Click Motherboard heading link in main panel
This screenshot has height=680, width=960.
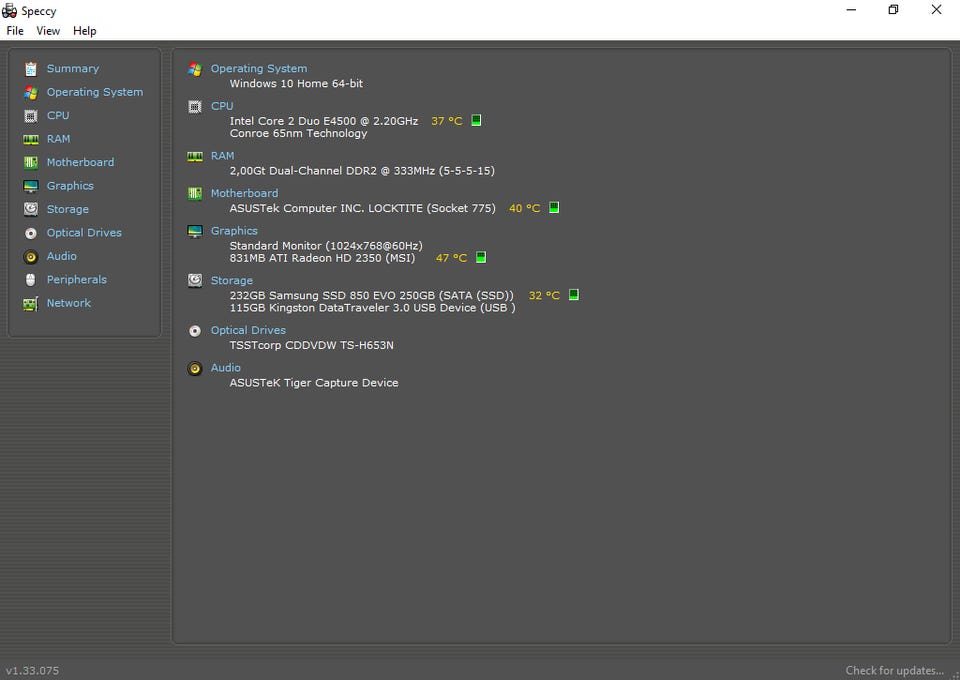[244, 193]
